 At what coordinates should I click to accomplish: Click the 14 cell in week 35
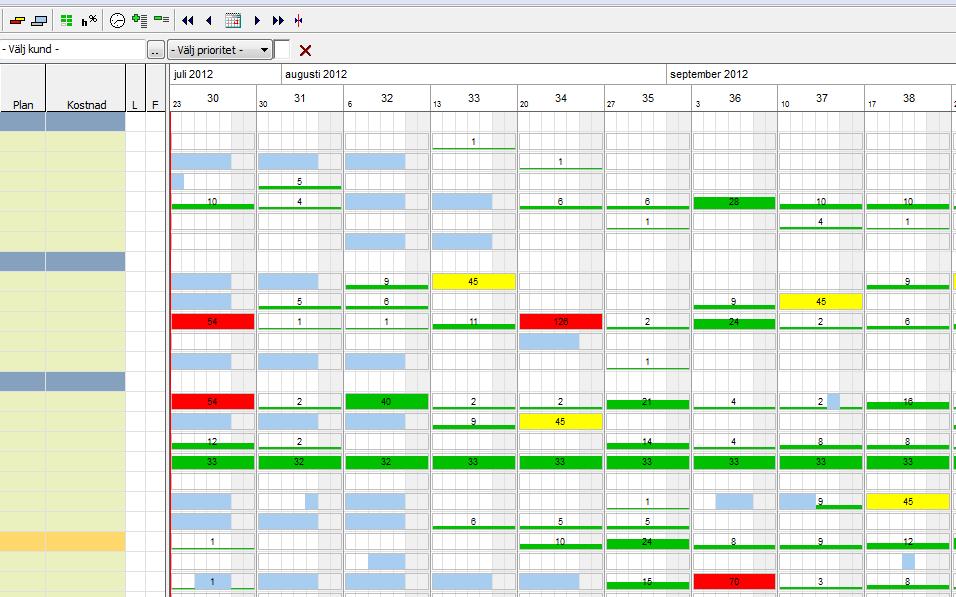647,441
